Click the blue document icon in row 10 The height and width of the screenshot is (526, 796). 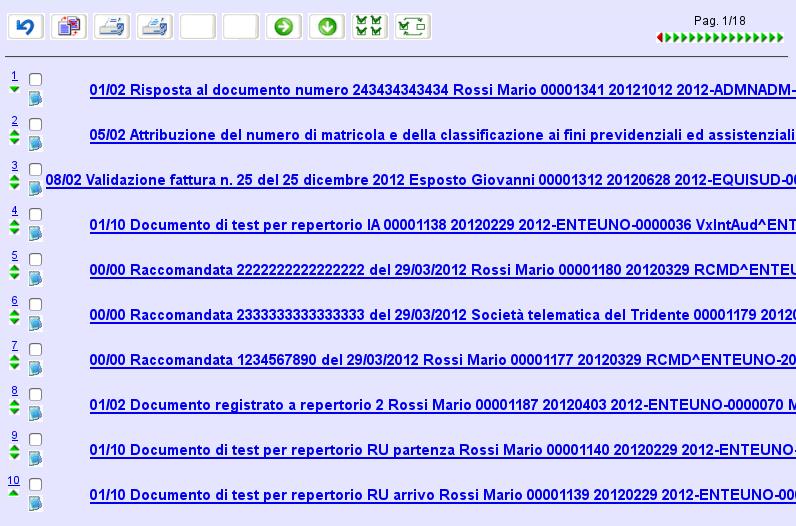coord(35,503)
